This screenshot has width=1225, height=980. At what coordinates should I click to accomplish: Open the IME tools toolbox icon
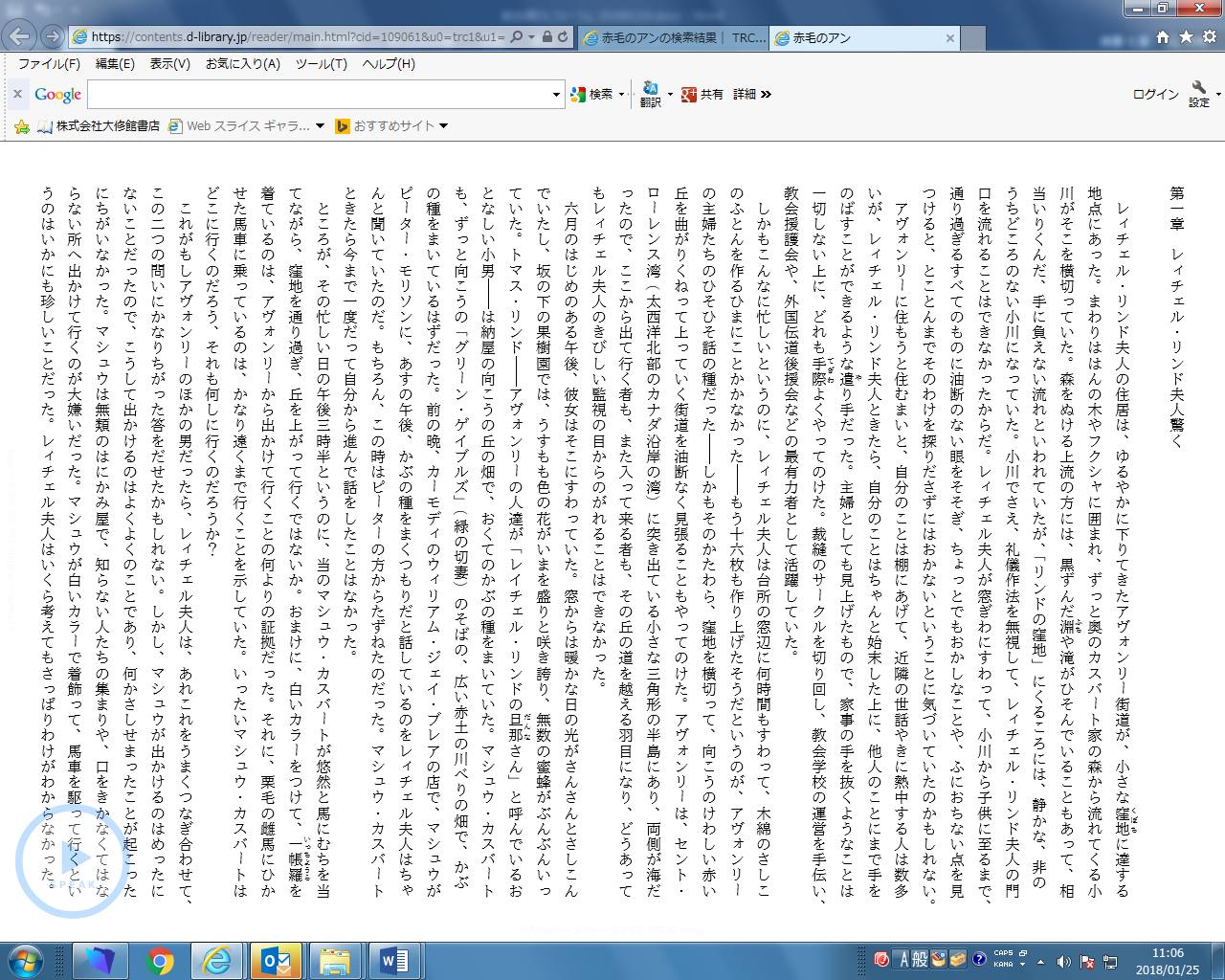(x=958, y=959)
